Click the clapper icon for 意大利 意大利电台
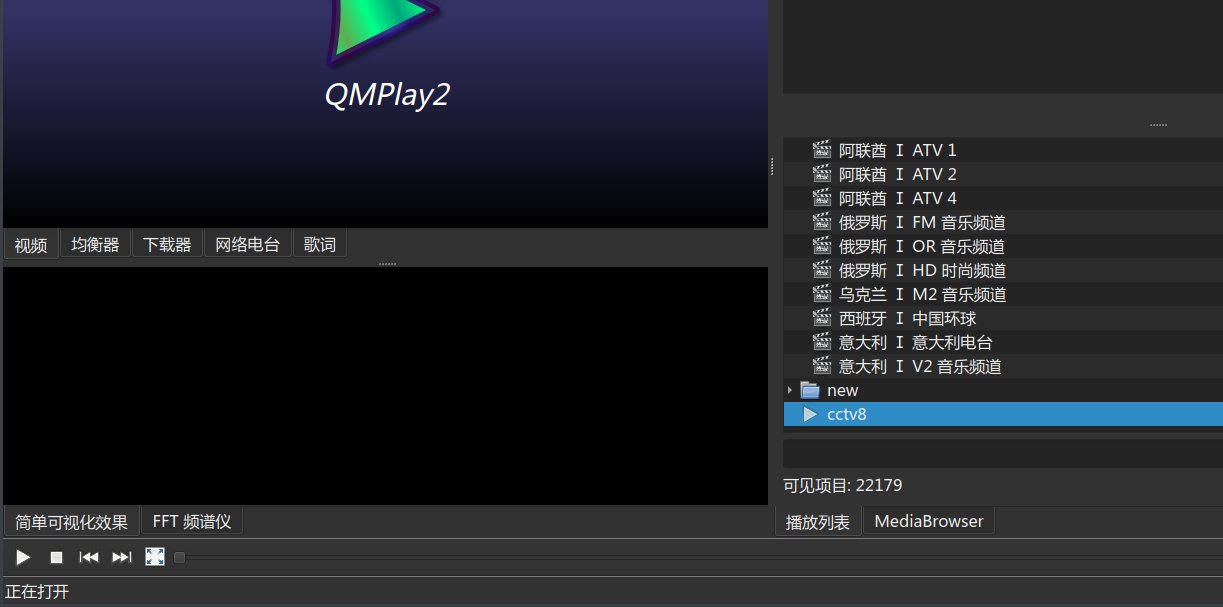Image resolution: width=1223 pixels, height=607 pixels. click(822, 342)
